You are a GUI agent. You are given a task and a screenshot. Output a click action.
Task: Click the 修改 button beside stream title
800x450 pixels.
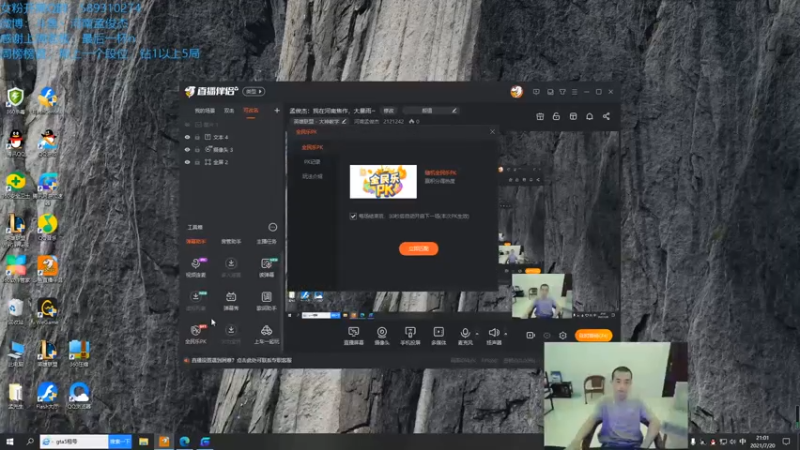[389, 110]
